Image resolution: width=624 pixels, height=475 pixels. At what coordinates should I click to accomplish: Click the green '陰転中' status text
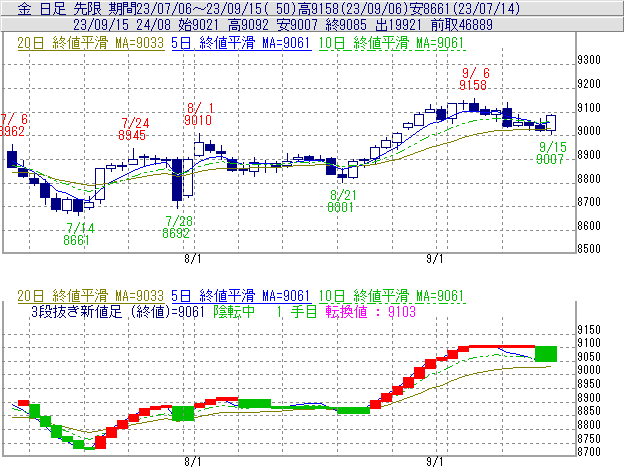coord(234,311)
